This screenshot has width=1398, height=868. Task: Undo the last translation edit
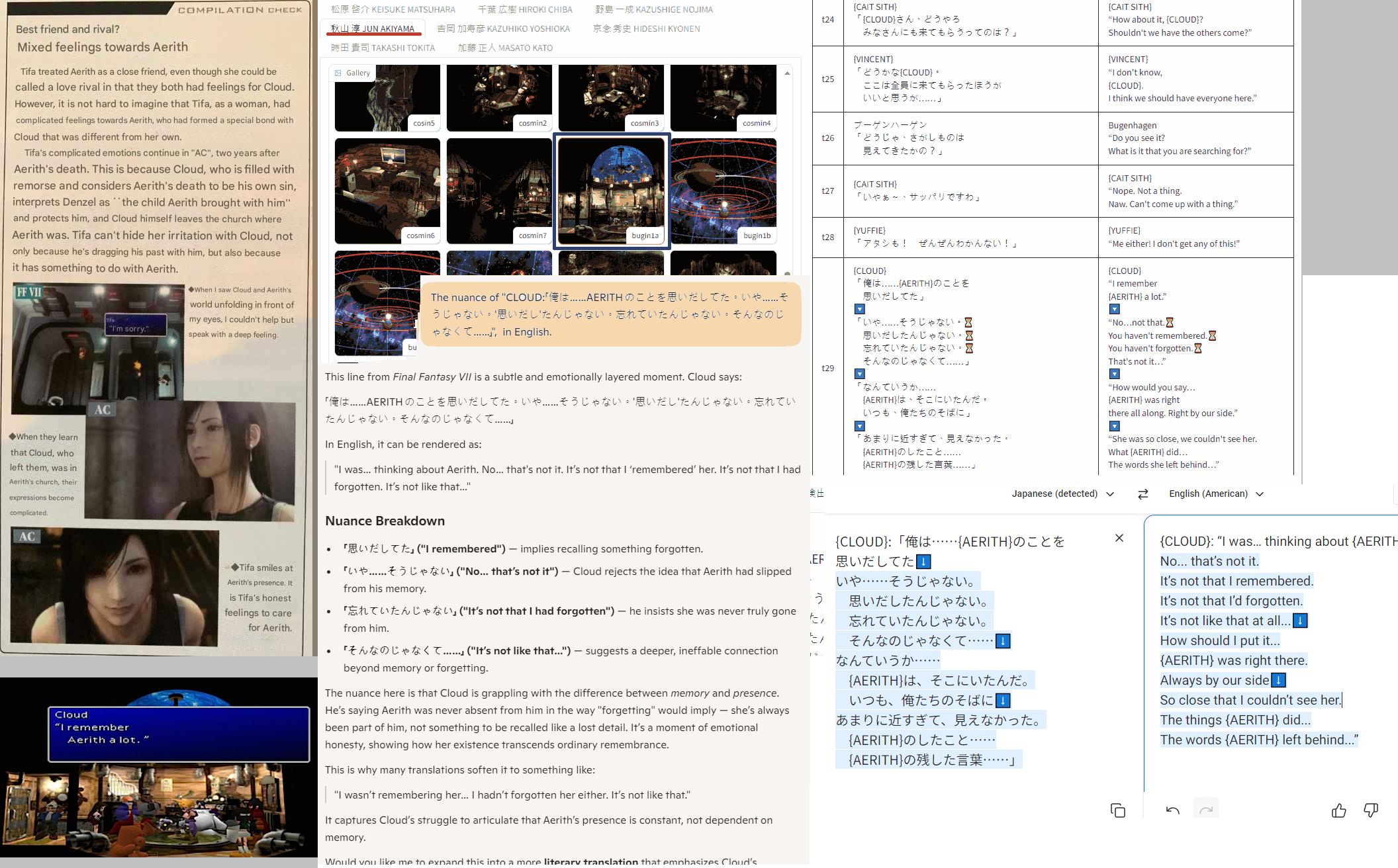point(1173,810)
